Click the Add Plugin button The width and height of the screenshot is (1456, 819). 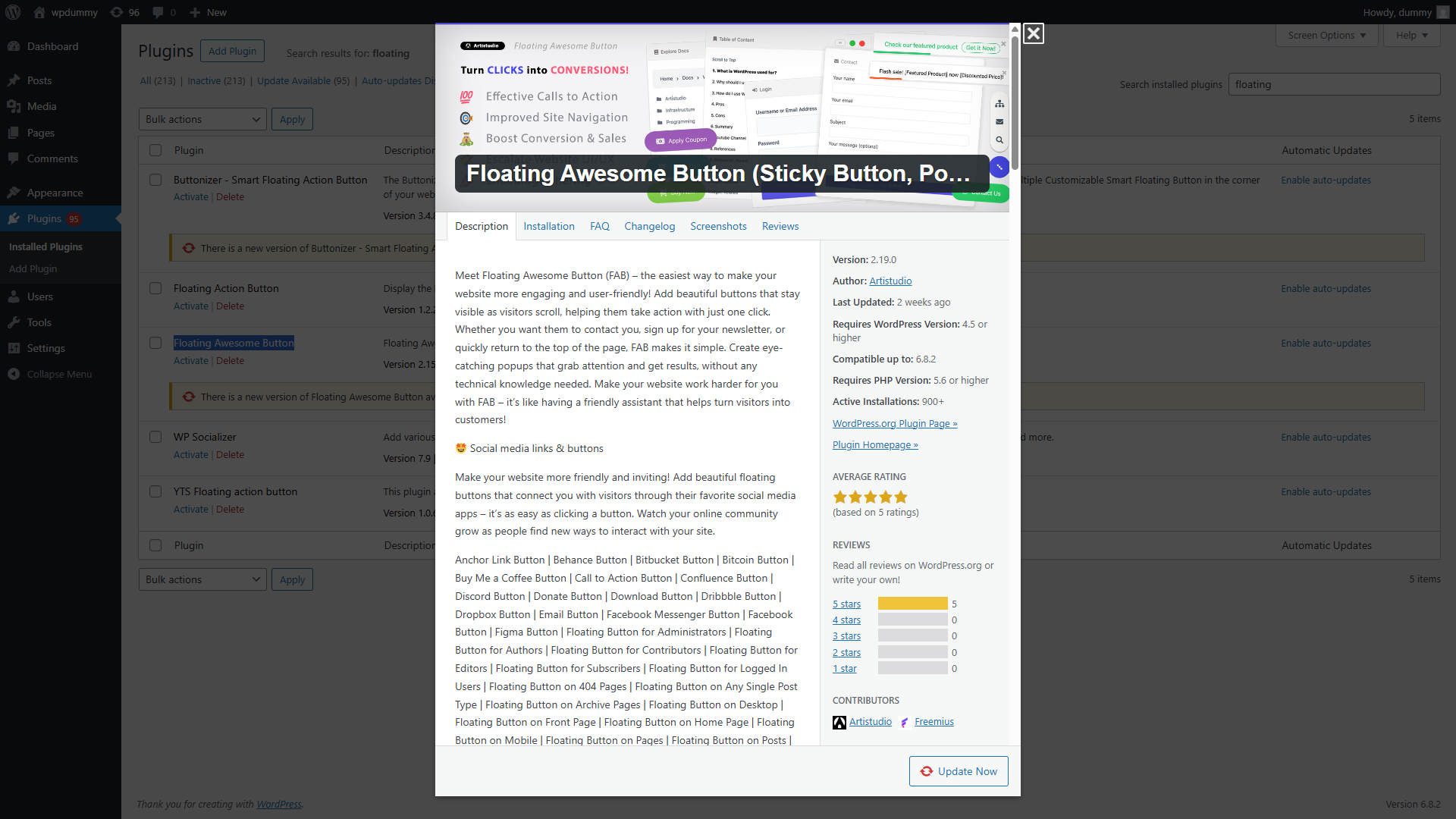pos(232,51)
